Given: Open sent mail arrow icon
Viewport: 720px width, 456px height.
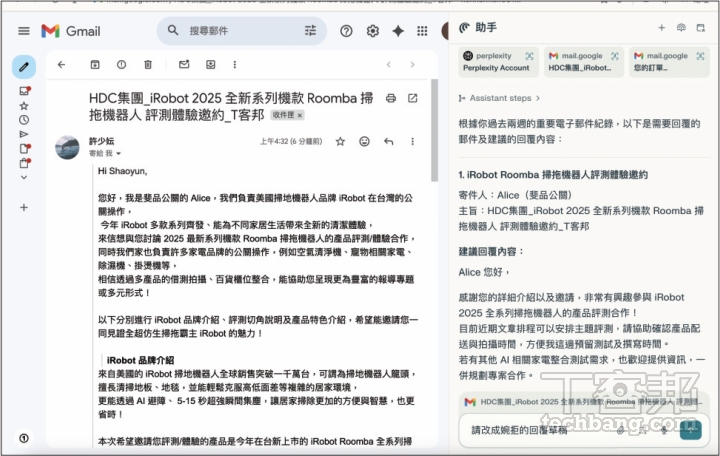Looking at the screenshot, I should 24,134.
